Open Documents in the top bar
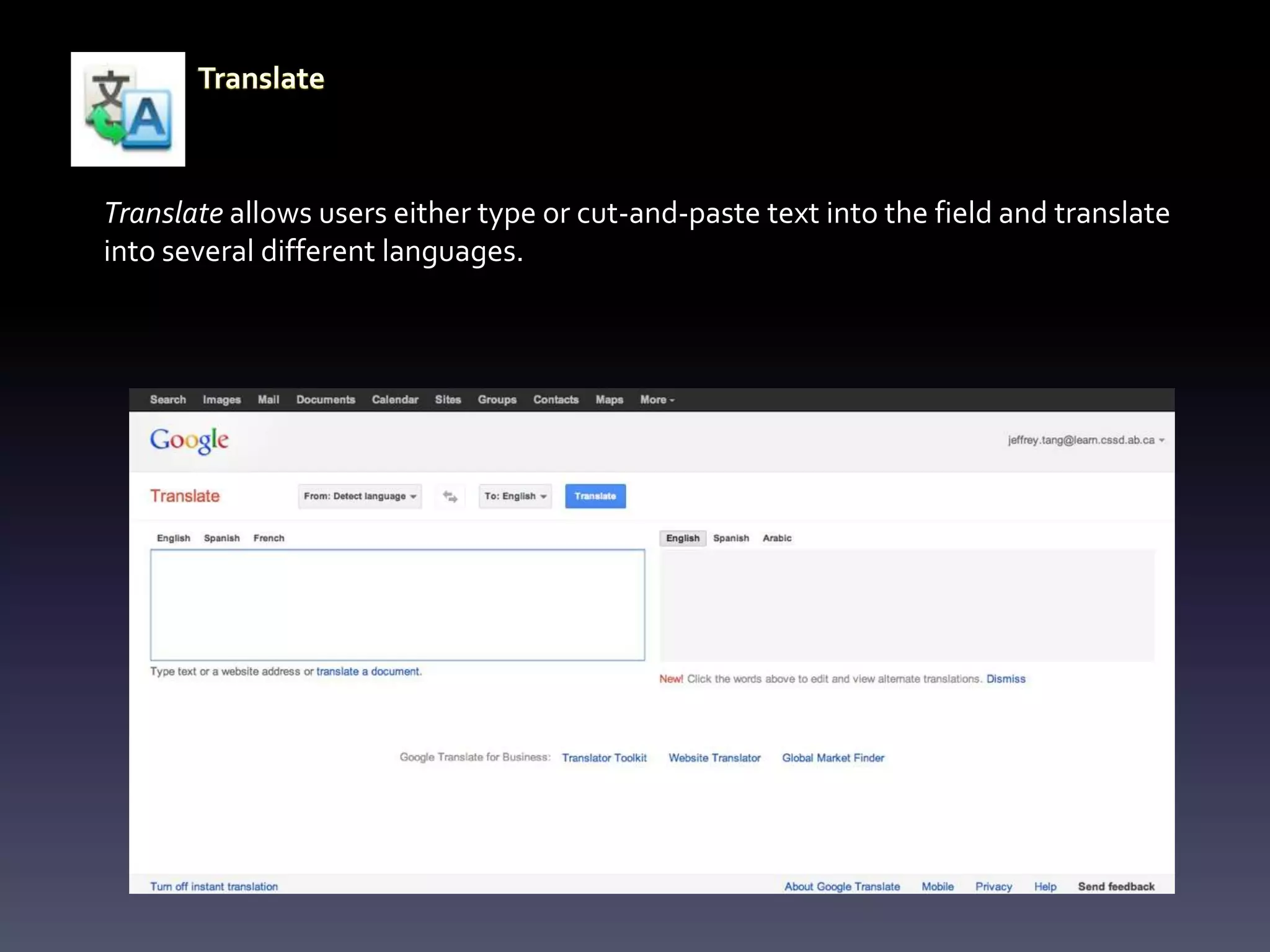 (x=326, y=400)
